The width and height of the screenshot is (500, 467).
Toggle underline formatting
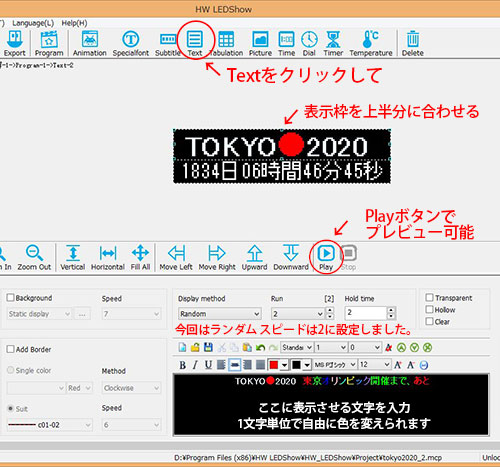[x=208, y=365]
